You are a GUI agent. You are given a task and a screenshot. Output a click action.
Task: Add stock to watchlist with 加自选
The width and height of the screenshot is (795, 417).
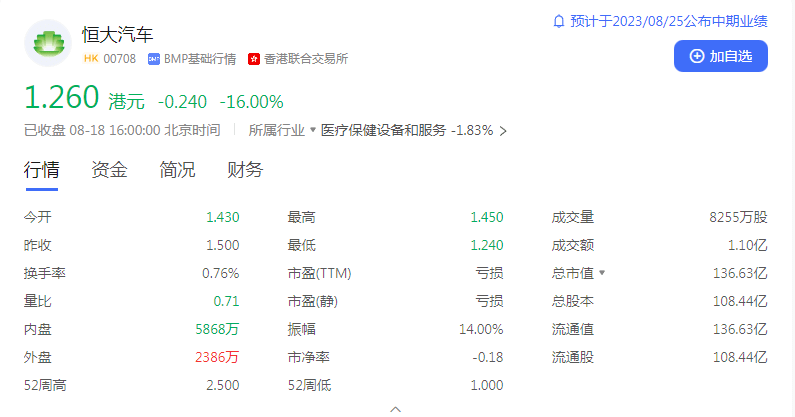point(720,56)
